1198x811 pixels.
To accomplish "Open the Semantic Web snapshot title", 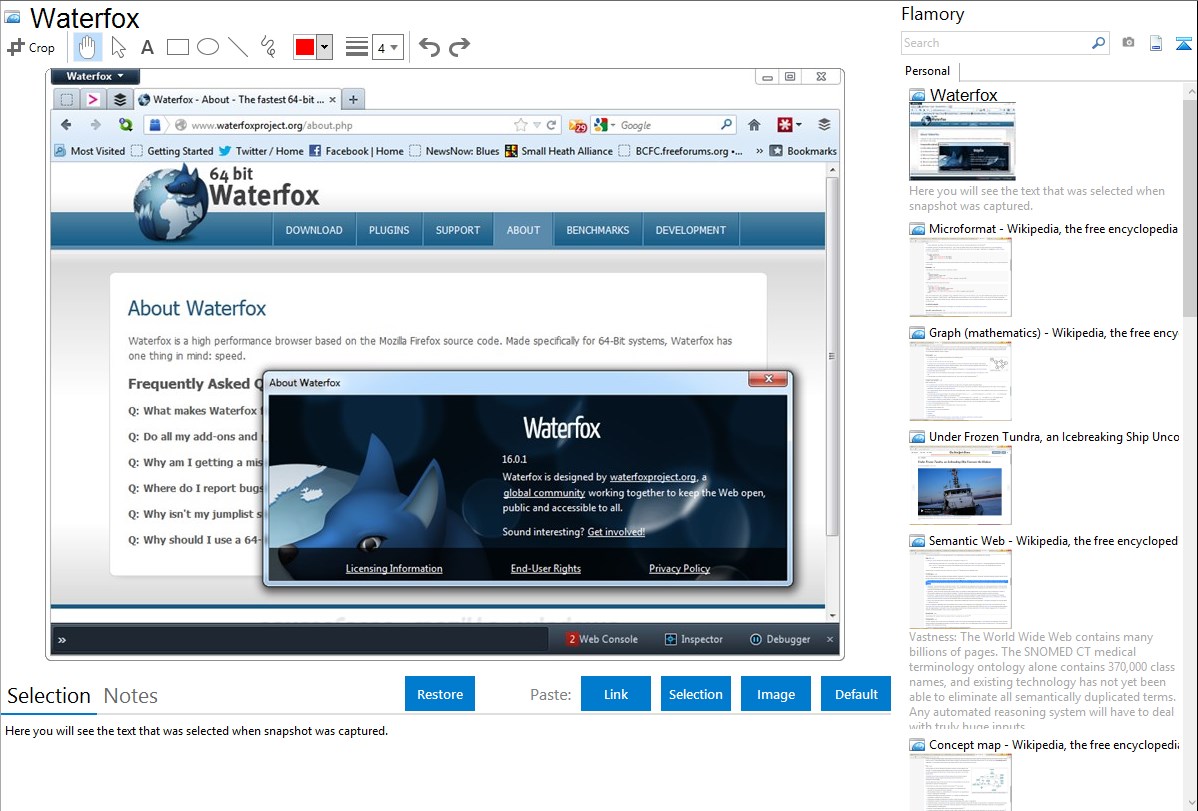I will (1053, 541).
